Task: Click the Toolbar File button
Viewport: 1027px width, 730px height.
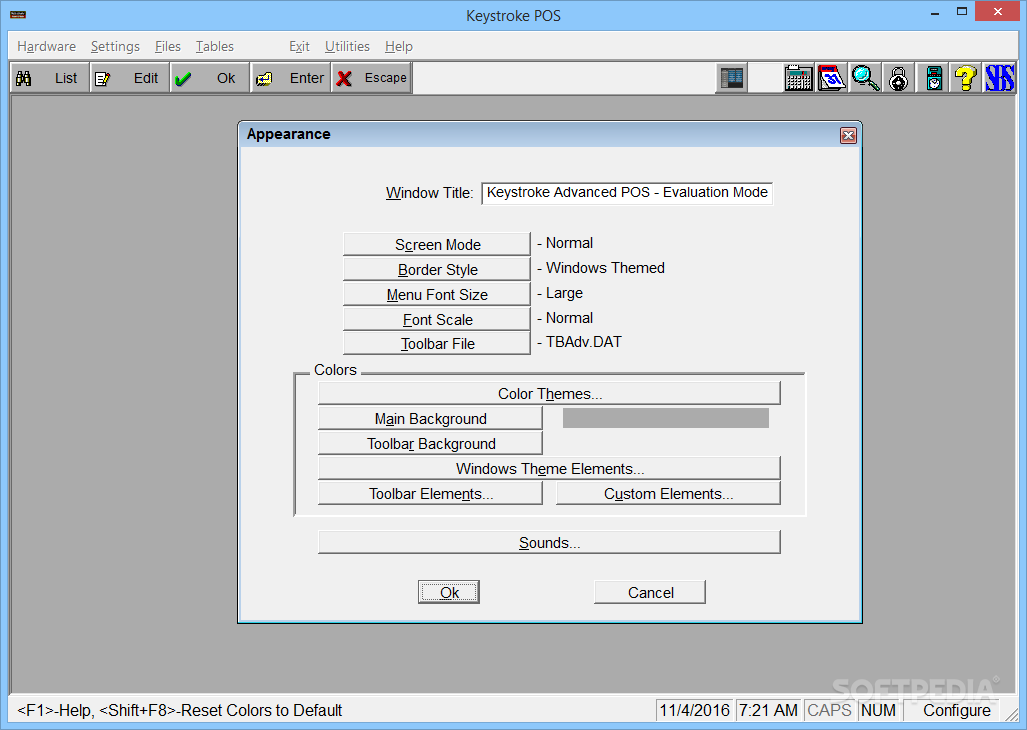Action: [437, 343]
